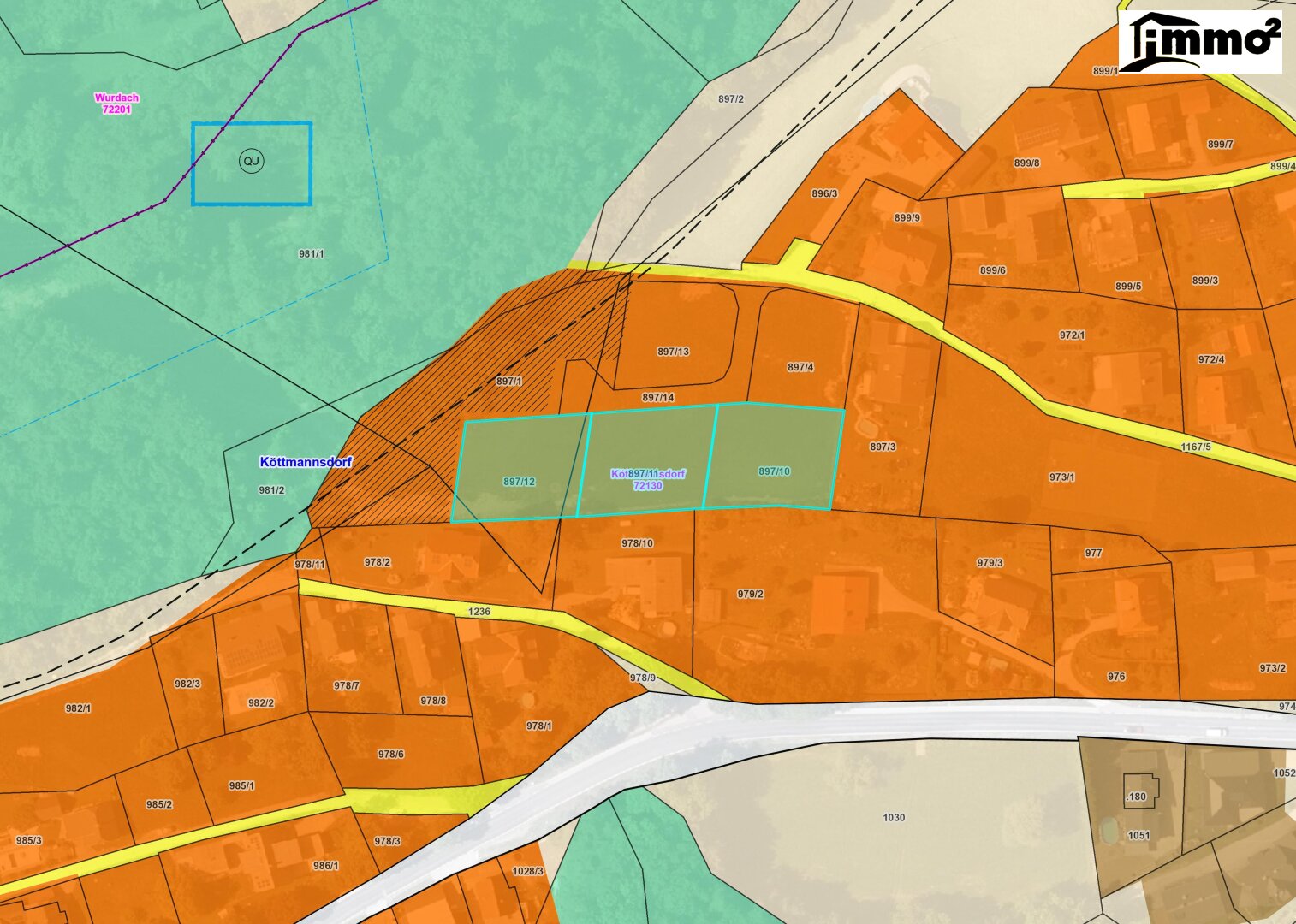Click the forest parcel 981/1

click(x=312, y=254)
